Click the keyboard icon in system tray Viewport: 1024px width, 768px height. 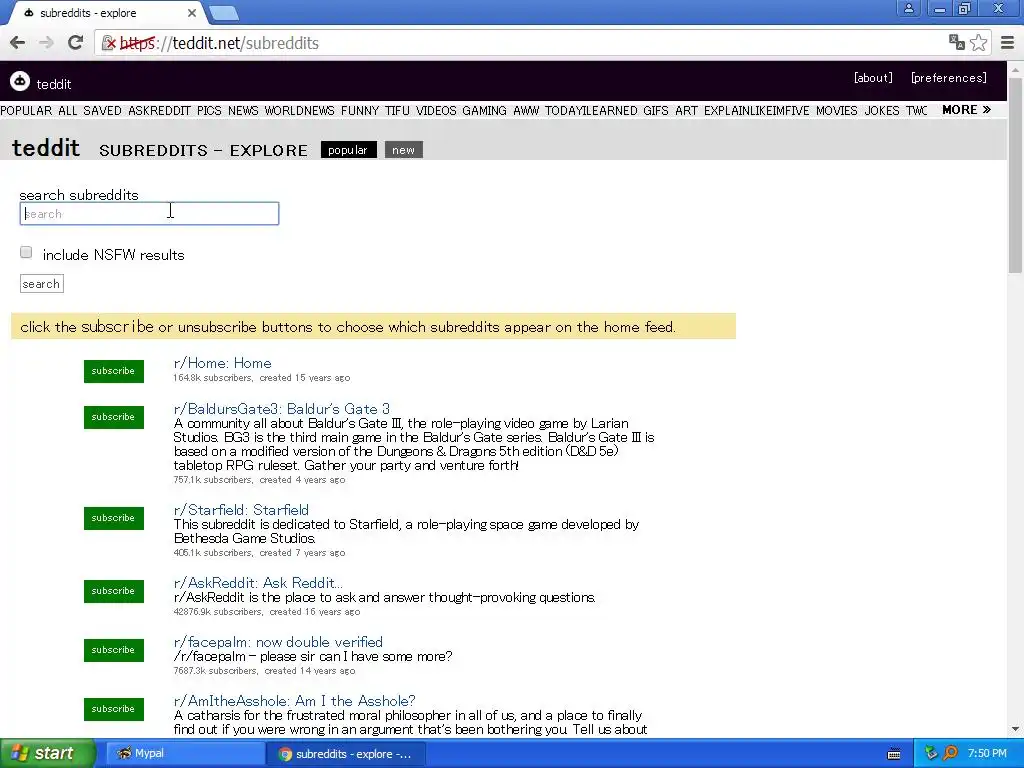(894, 754)
